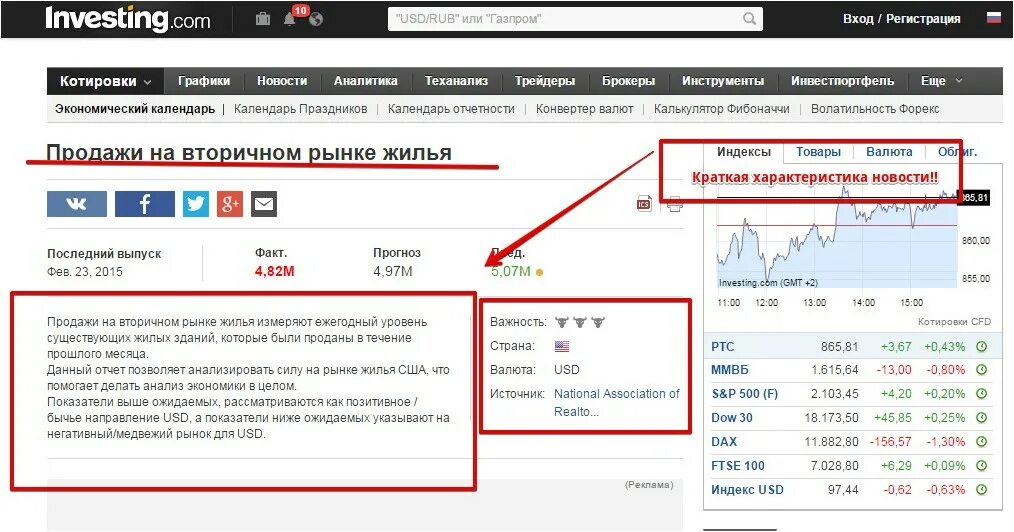This screenshot has height=532, width=1014.
Task: Open the Новости menu
Action: tap(282, 81)
